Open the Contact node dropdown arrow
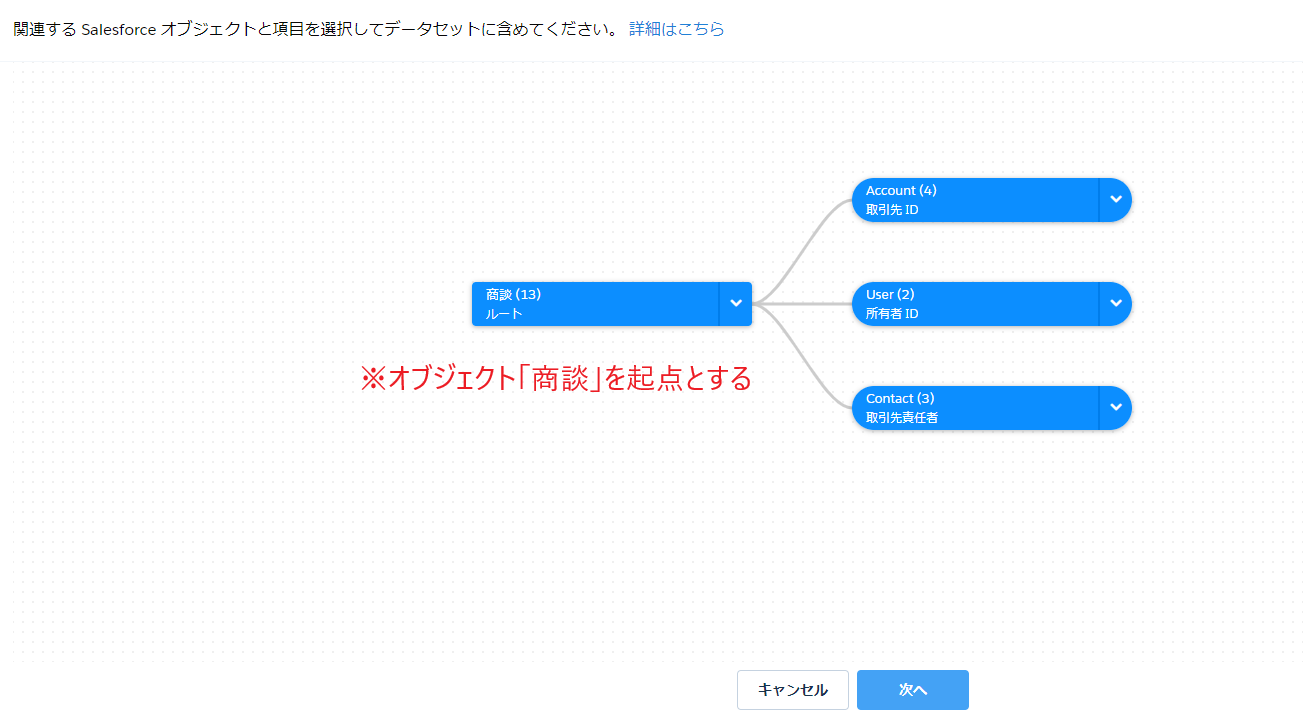The image size is (1303, 716). 1115,408
